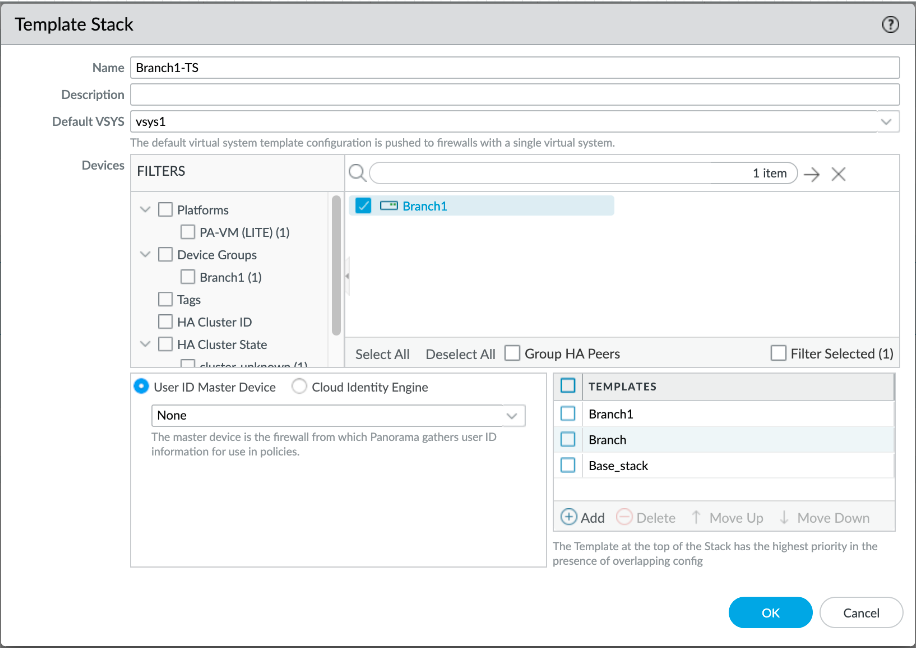Click the TEMPLATES column header
Screen dimensions: 916x648
[622, 386]
